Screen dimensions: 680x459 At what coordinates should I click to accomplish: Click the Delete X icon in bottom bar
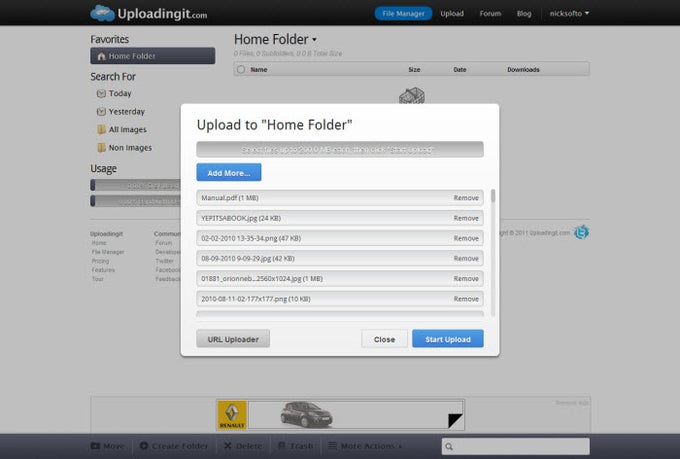pyautogui.click(x=227, y=446)
